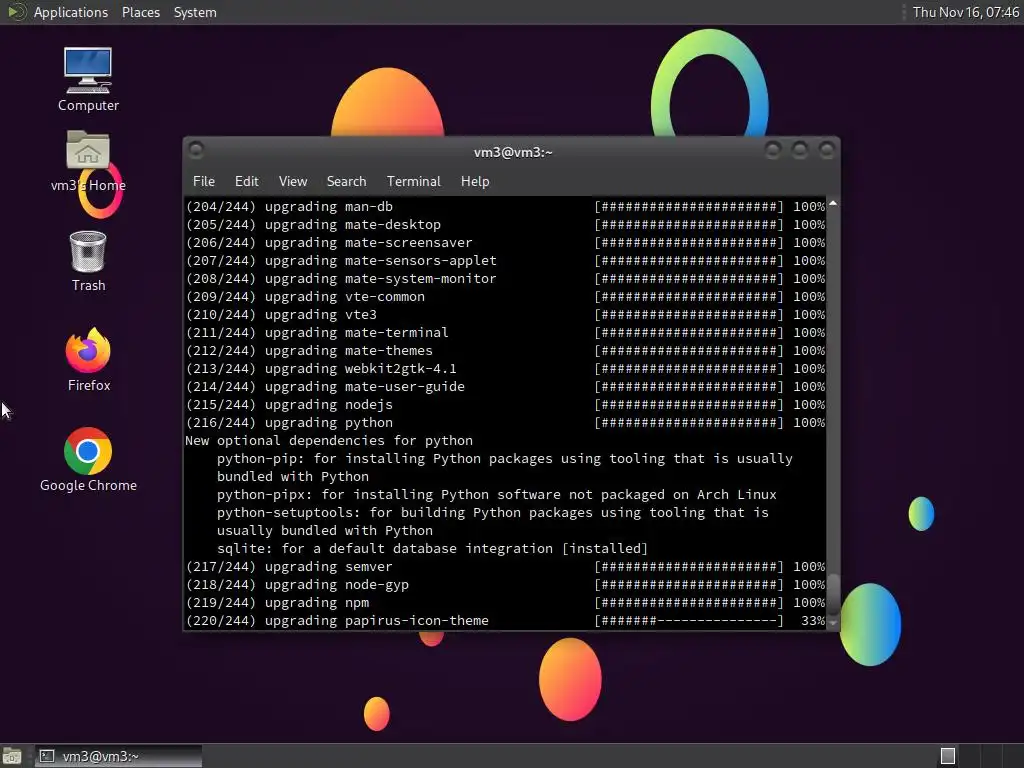
Task: Open the Computer desktop icon
Action: (88, 78)
